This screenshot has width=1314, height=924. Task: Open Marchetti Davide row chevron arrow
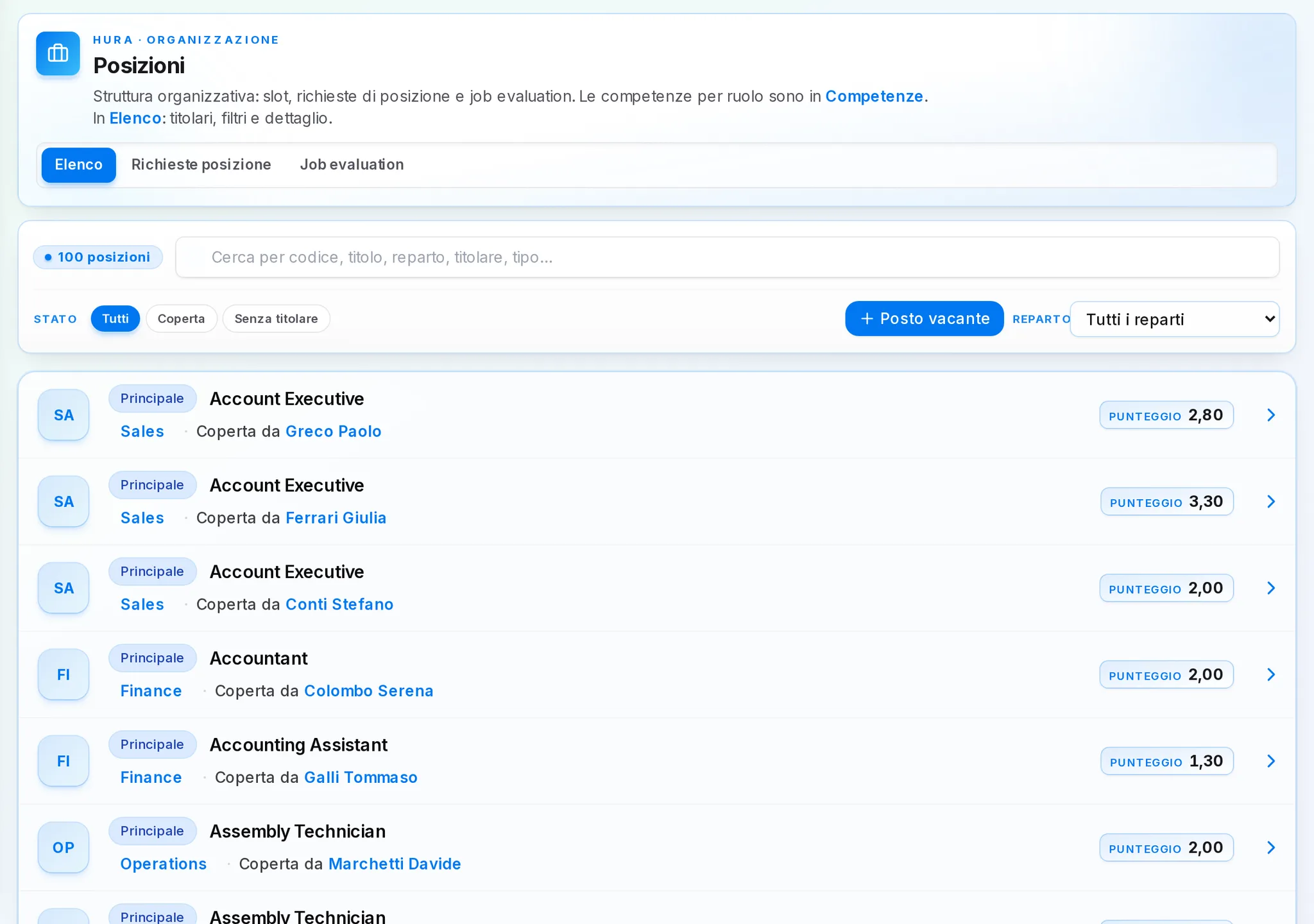coord(1271,848)
